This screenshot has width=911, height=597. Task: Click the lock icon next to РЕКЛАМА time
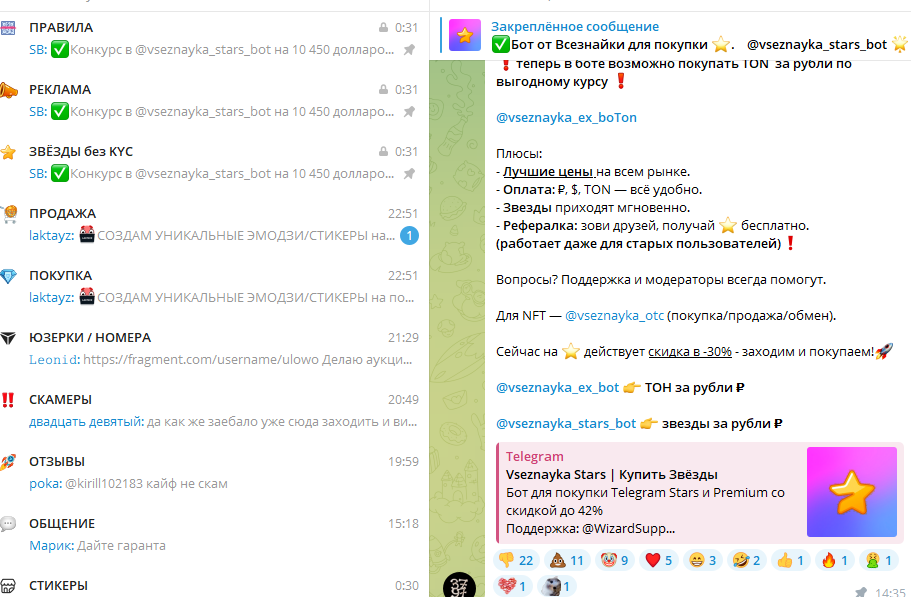tap(383, 89)
